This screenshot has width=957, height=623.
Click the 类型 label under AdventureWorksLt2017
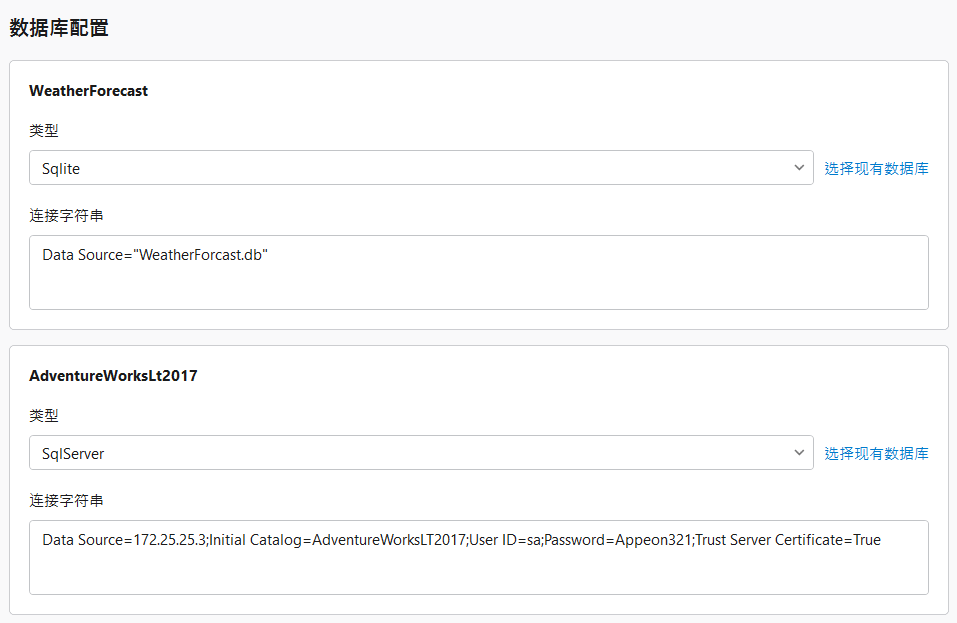pos(44,416)
